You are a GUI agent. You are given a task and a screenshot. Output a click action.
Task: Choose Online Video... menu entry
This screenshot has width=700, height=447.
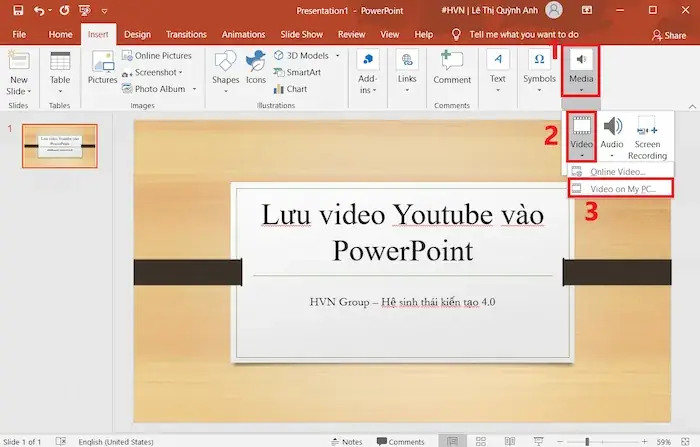point(620,171)
